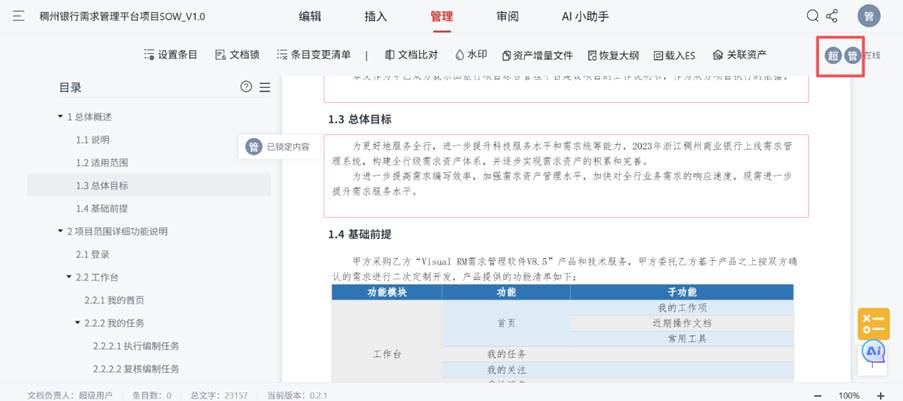
Task: Click the help question mark beside 目录
Action: pyautogui.click(x=246, y=87)
